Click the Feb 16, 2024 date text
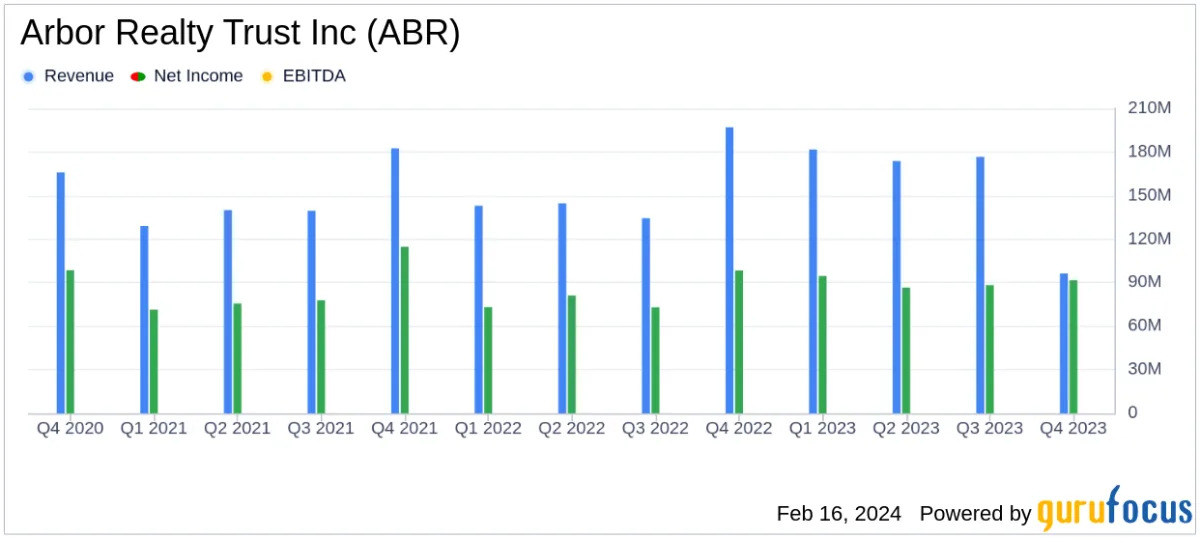 pyautogui.click(x=838, y=513)
